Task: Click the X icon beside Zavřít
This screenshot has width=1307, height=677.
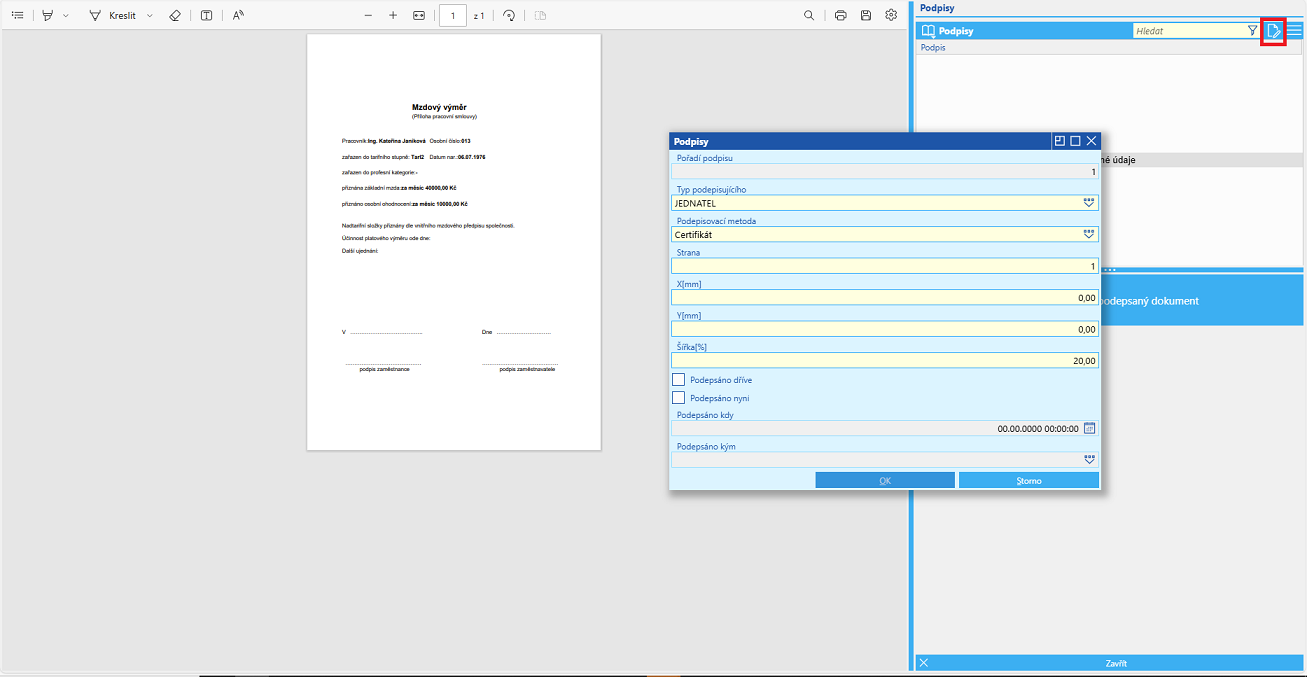Action: (924, 663)
